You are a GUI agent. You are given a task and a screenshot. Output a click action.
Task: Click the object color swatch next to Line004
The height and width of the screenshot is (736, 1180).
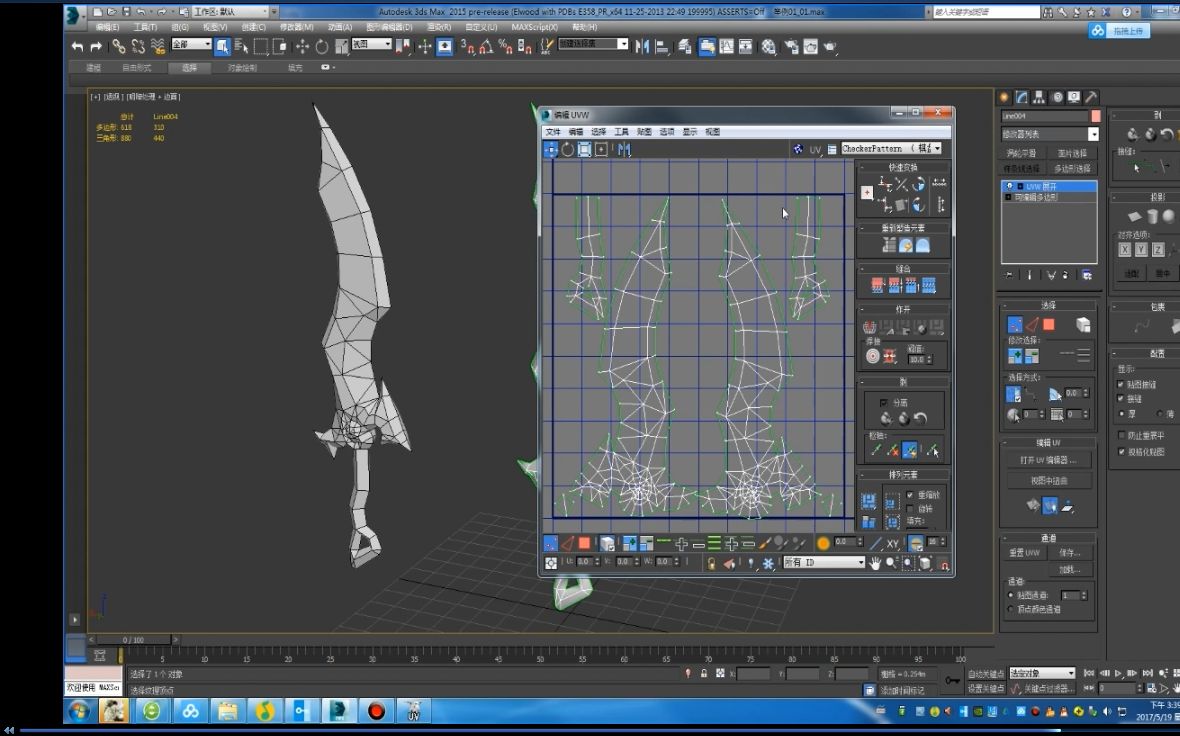tap(1095, 116)
